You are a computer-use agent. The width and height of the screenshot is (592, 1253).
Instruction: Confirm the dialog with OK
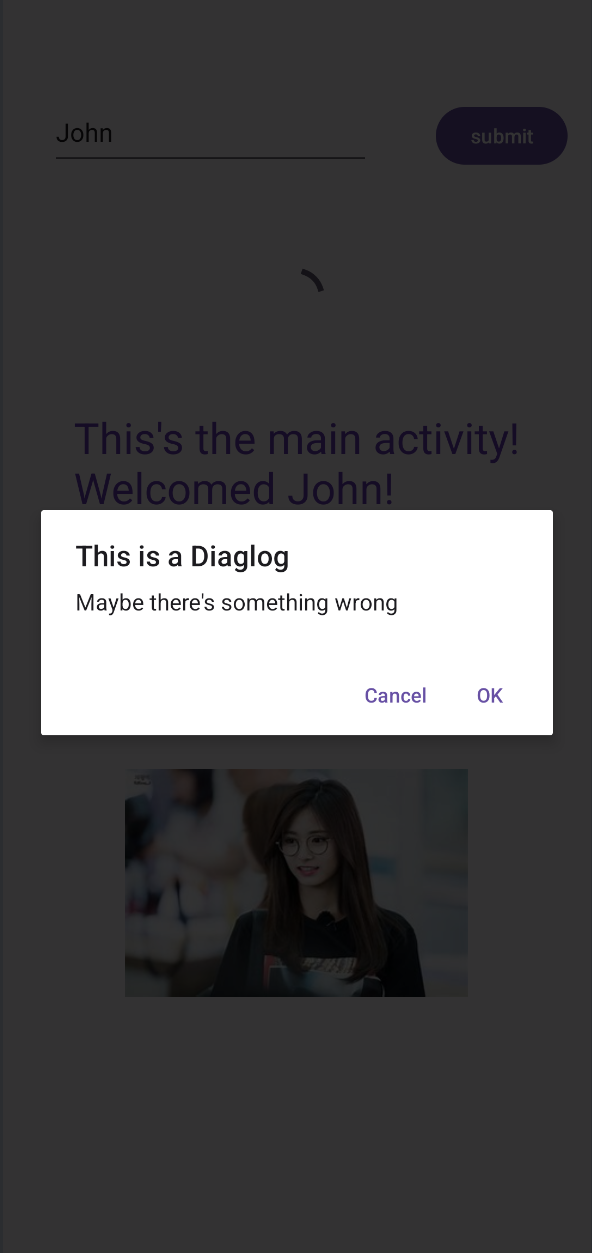click(x=490, y=695)
